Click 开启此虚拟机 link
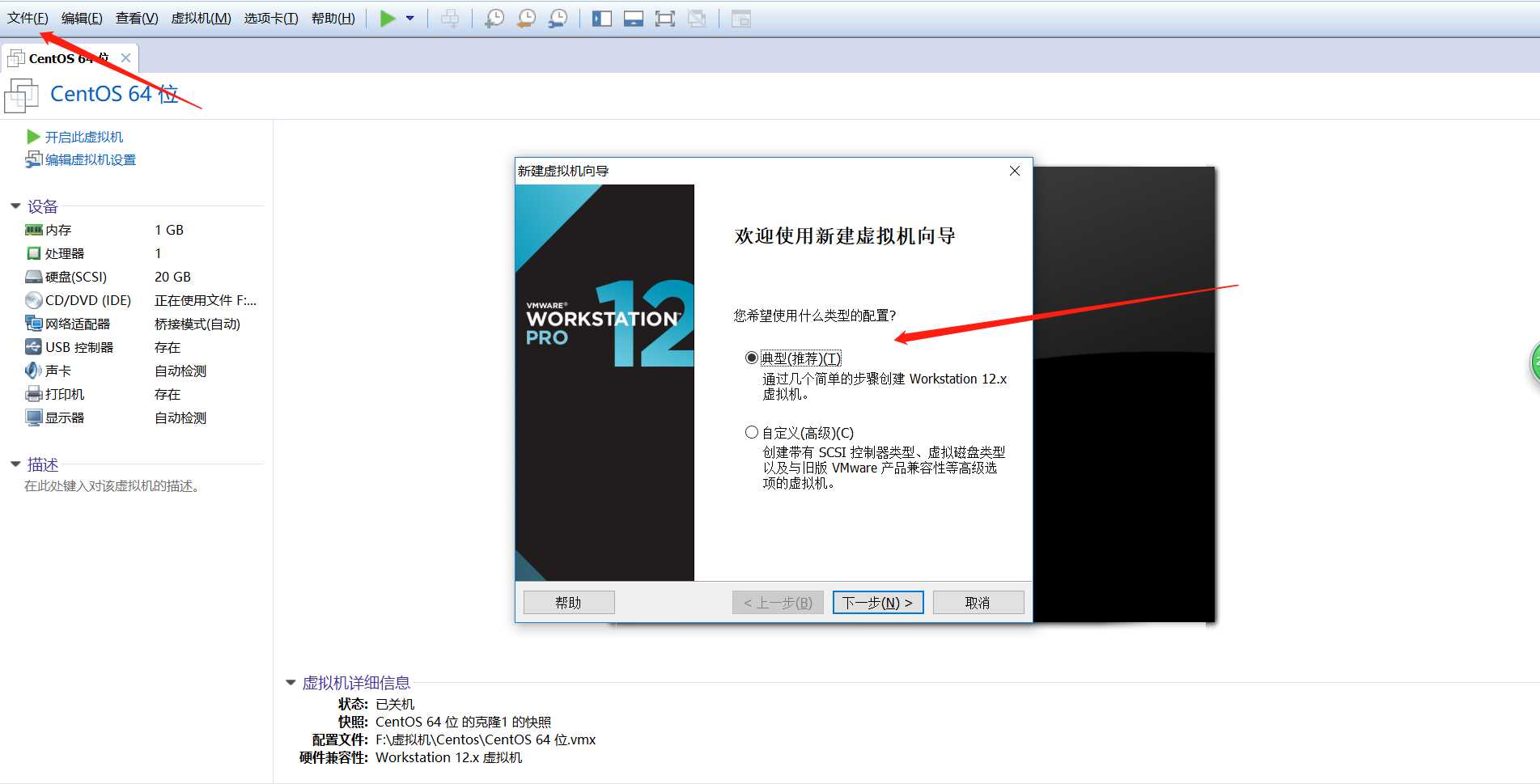 tap(84, 137)
